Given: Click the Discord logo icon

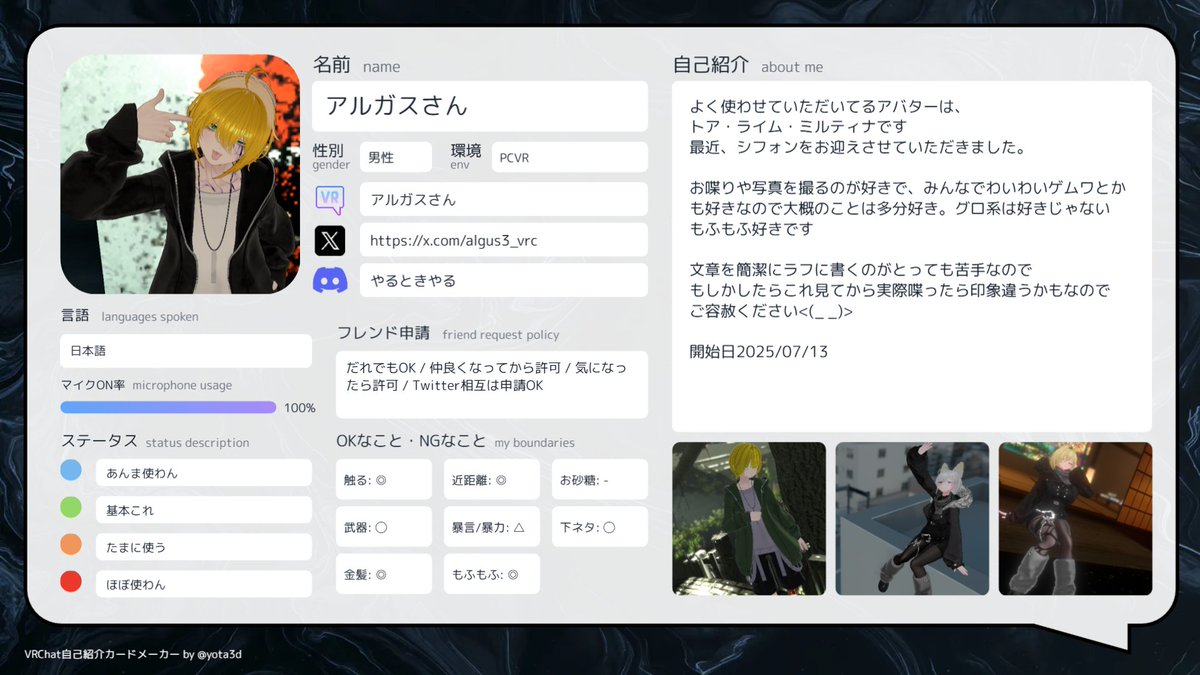Looking at the screenshot, I should point(330,279).
